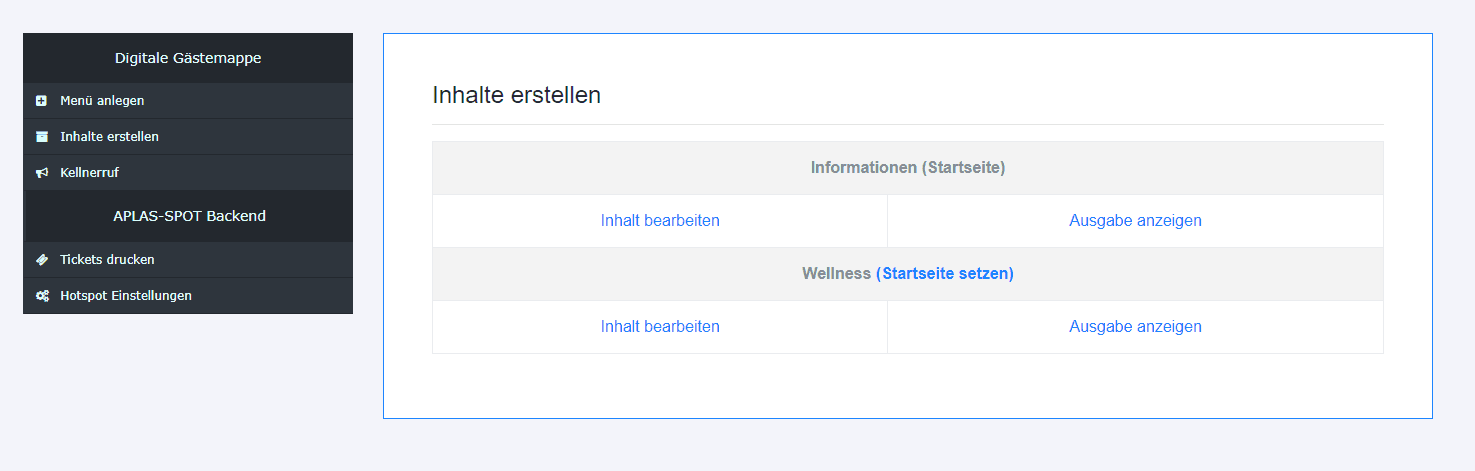
Task: Open Inhalt bearbeiten for the Informationen section
Action: pyautogui.click(x=660, y=221)
